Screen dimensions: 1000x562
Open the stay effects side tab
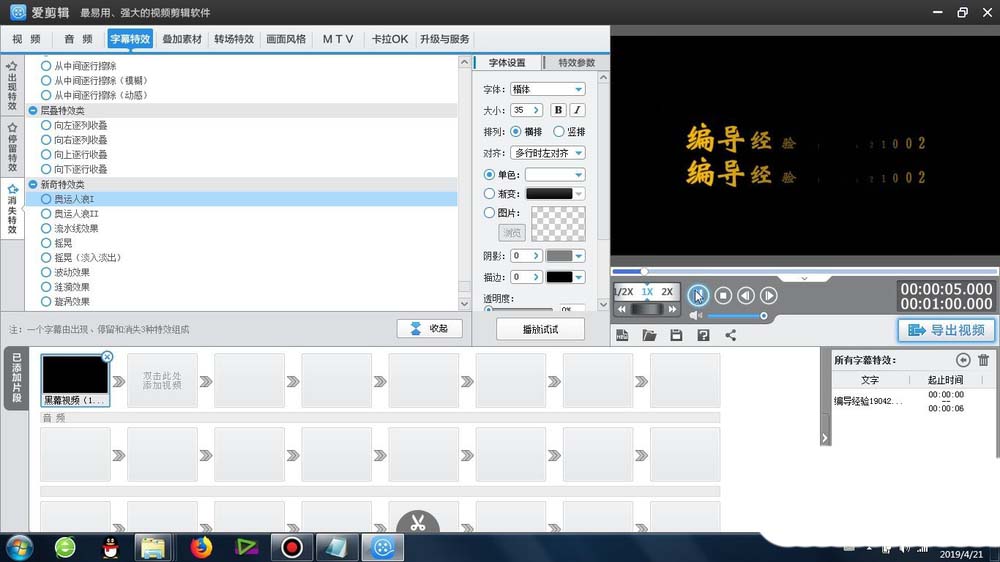coord(12,147)
